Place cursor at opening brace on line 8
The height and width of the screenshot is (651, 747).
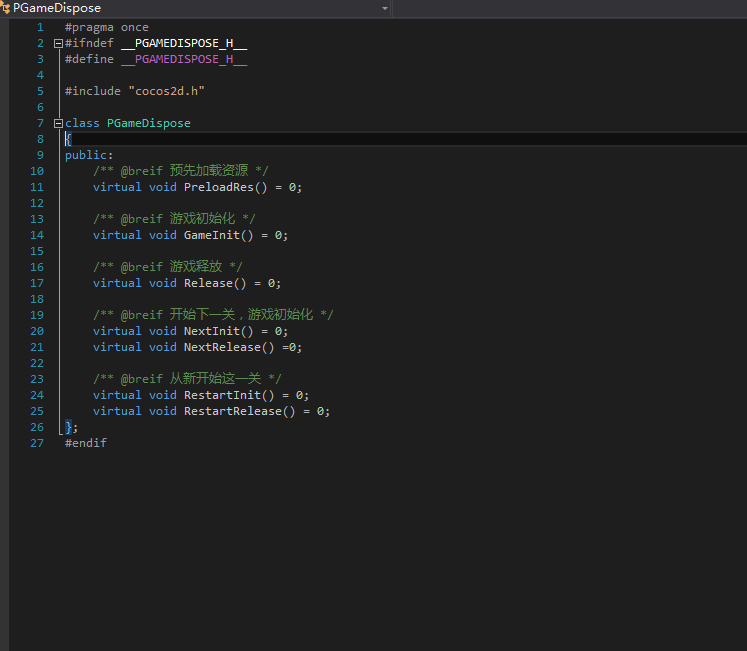68,139
